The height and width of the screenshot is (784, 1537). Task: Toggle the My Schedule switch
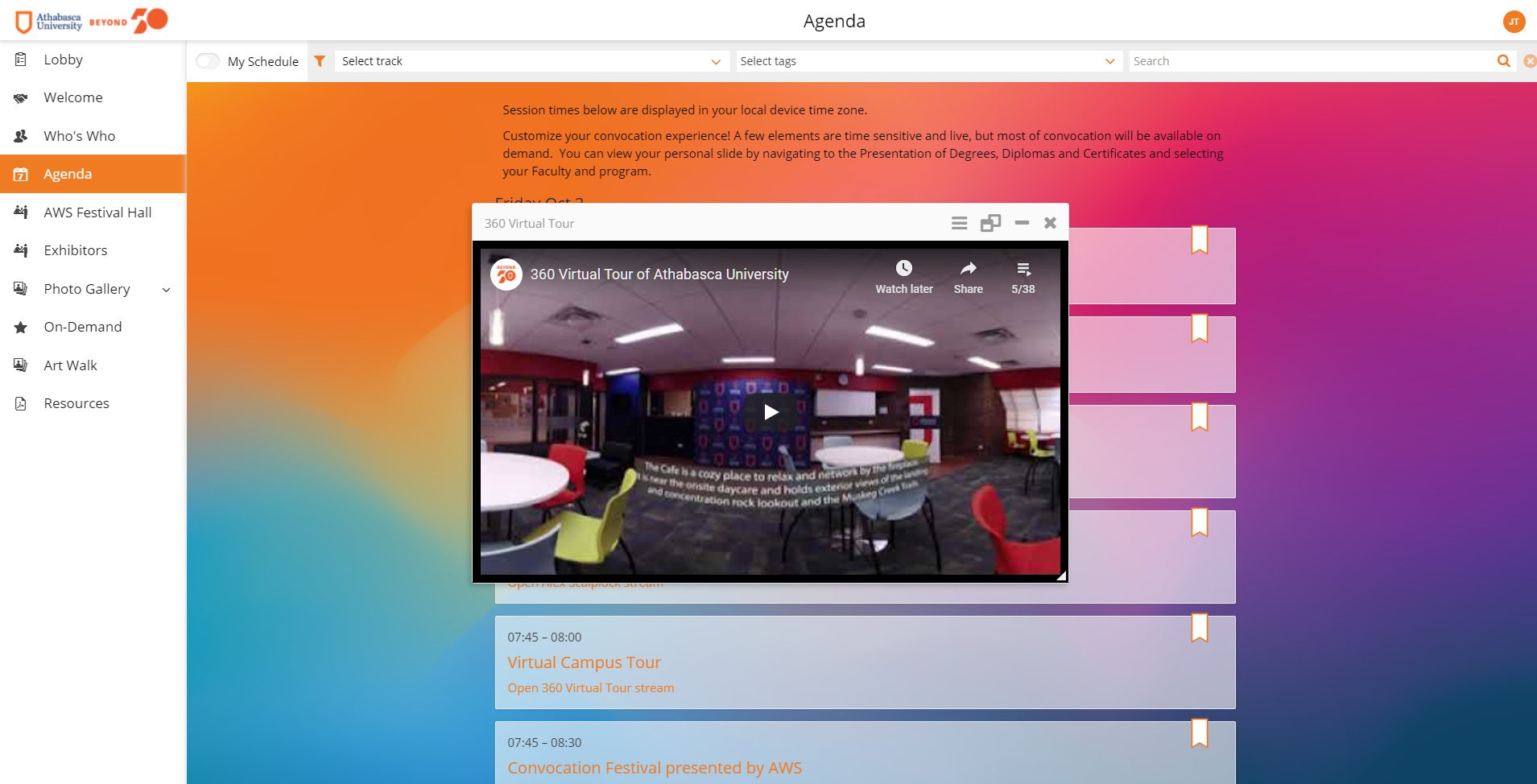tap(208, 61)
